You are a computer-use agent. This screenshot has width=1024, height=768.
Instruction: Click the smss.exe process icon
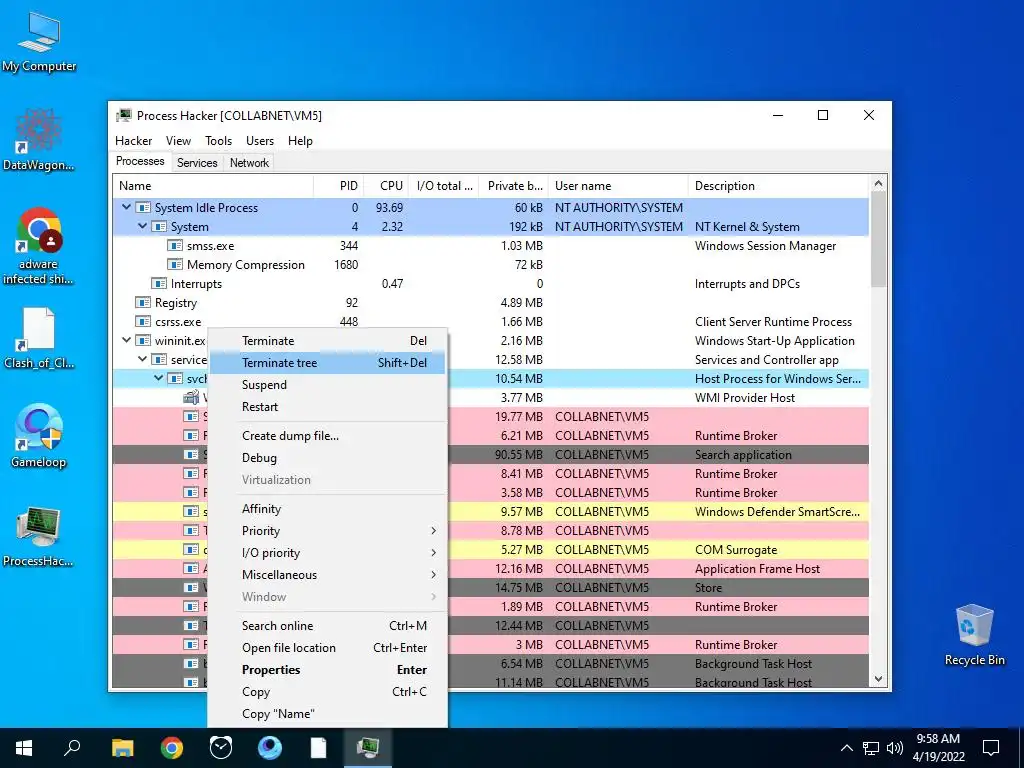click(x=174, y=246)
